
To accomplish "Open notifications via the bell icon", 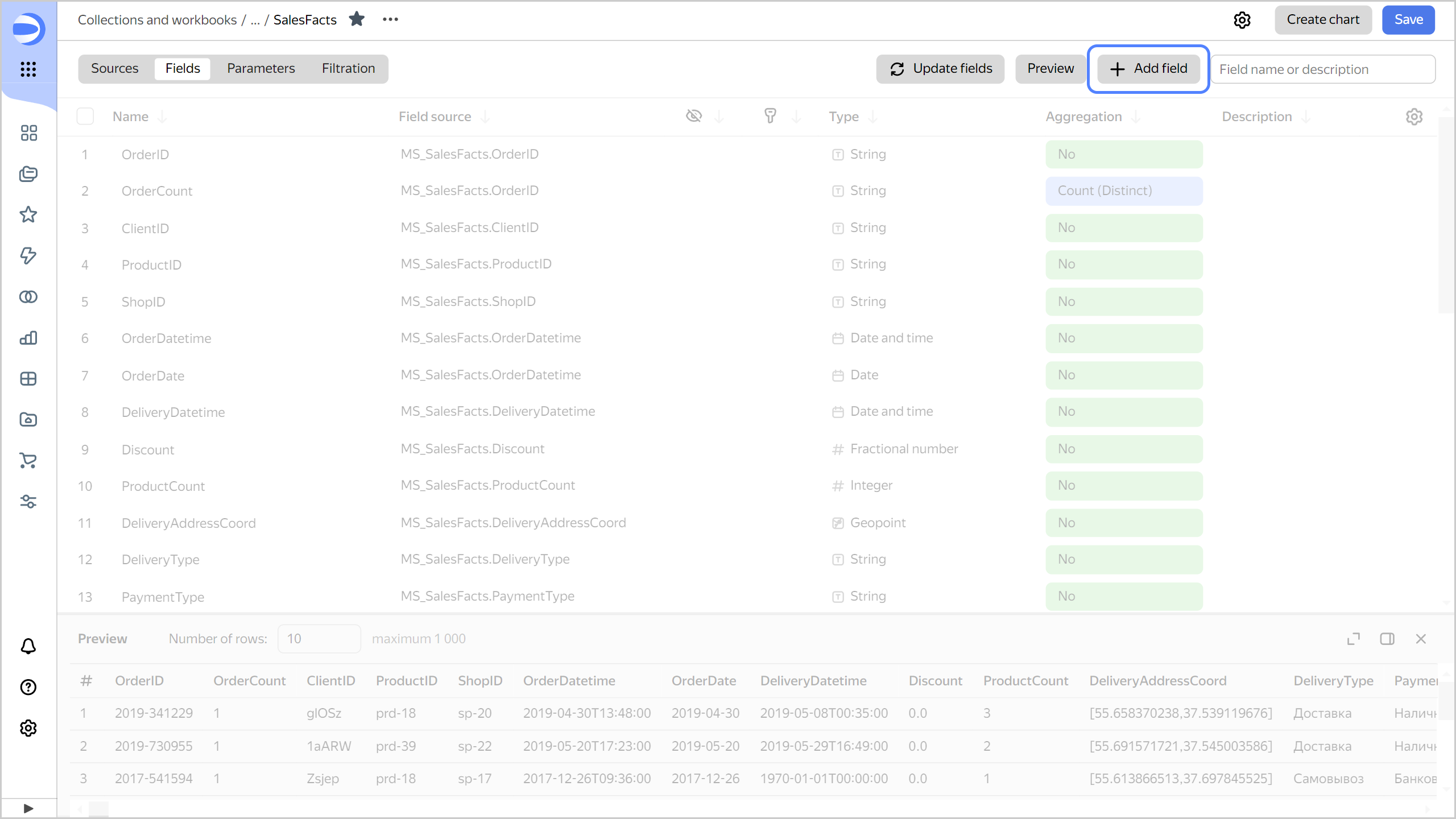I will point(27,646).
